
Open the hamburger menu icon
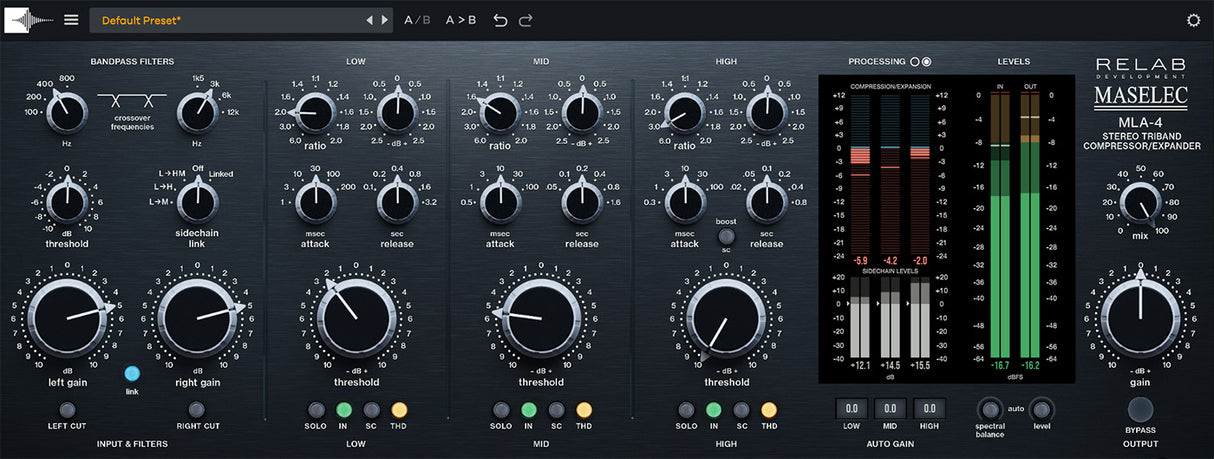coord(71,19)
